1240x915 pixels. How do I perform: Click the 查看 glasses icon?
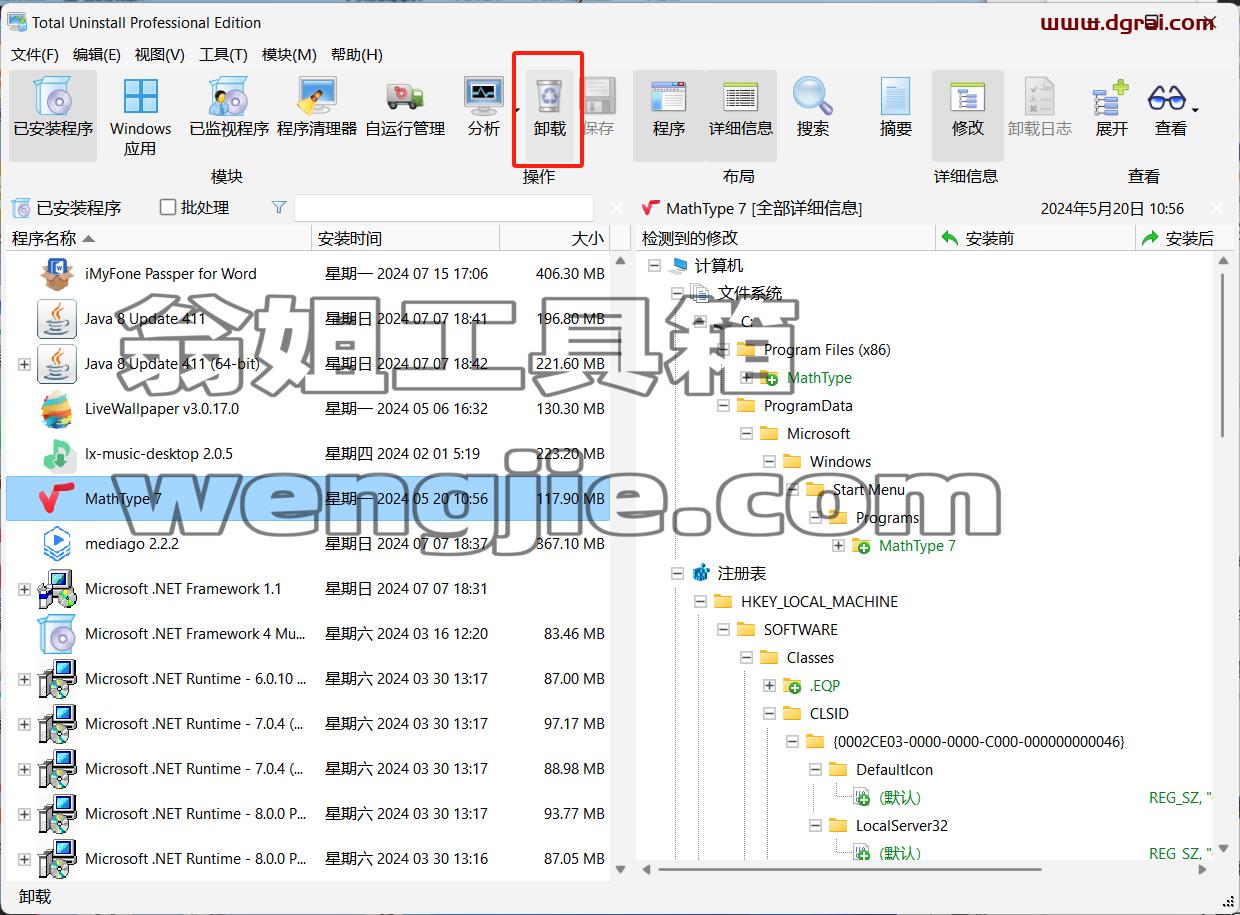(x=1166, y=97)
